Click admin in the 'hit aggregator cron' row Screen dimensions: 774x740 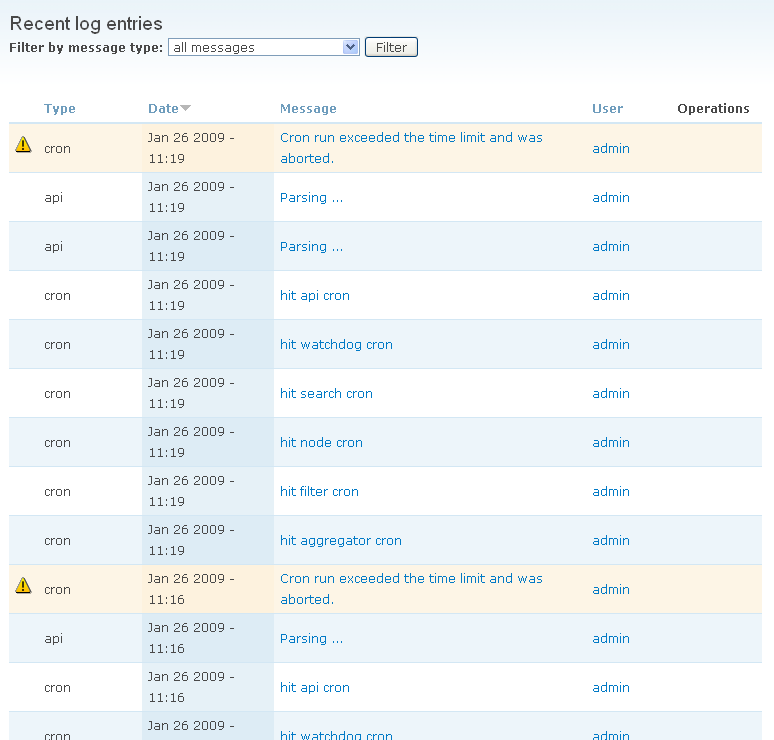(x=611, y=541)
